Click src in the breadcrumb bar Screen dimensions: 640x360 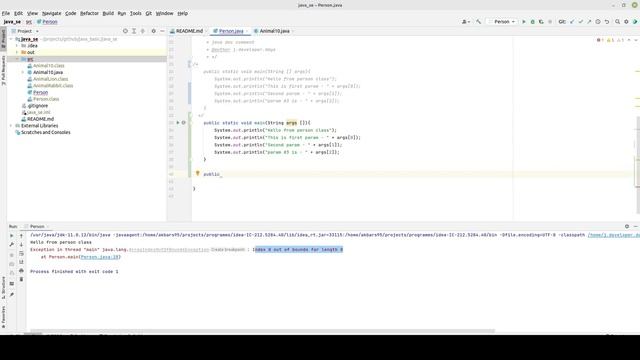(x=29, y=22)
